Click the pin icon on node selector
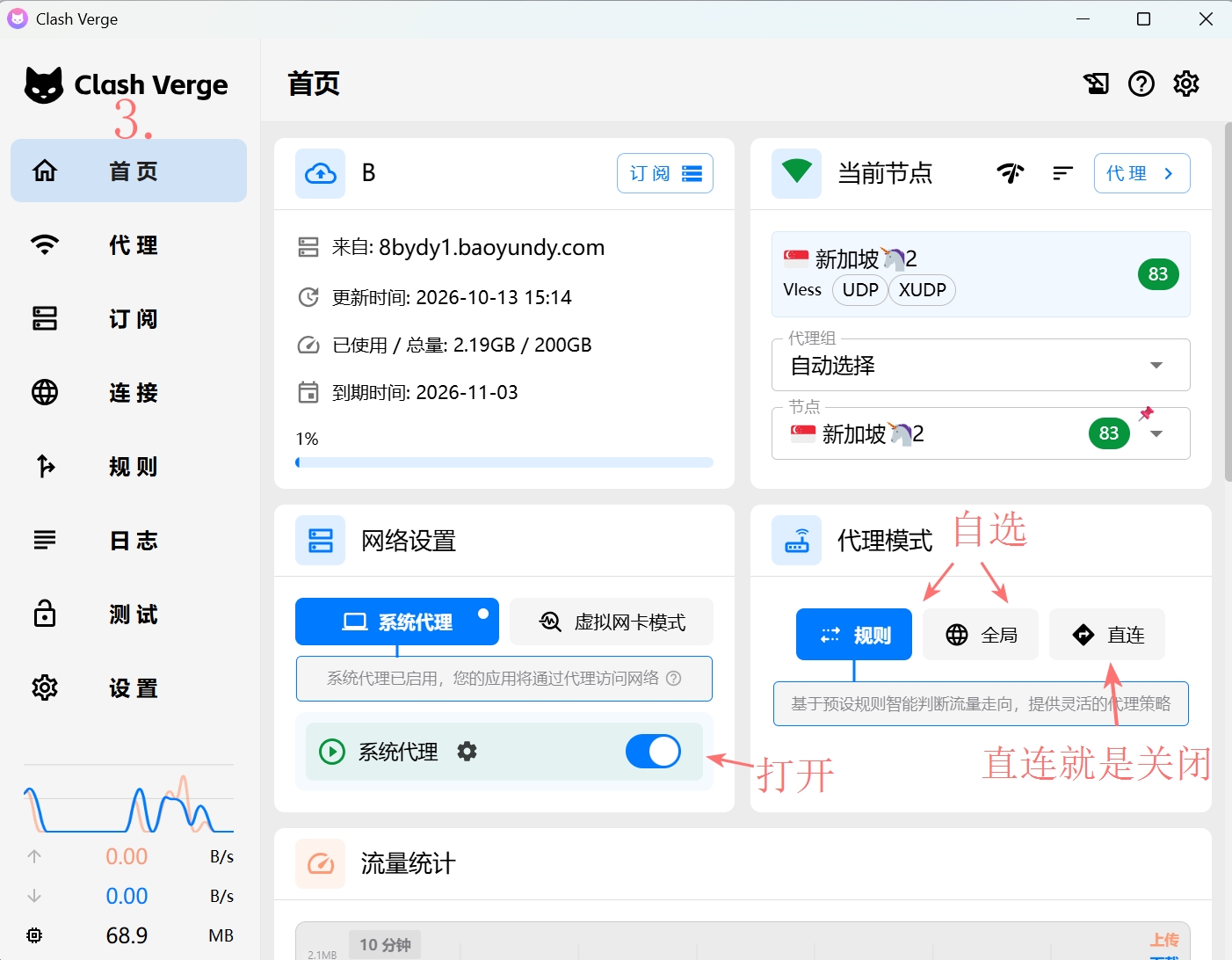The height and width of the screenshot is (960, 1232). tap(1146, 413)
